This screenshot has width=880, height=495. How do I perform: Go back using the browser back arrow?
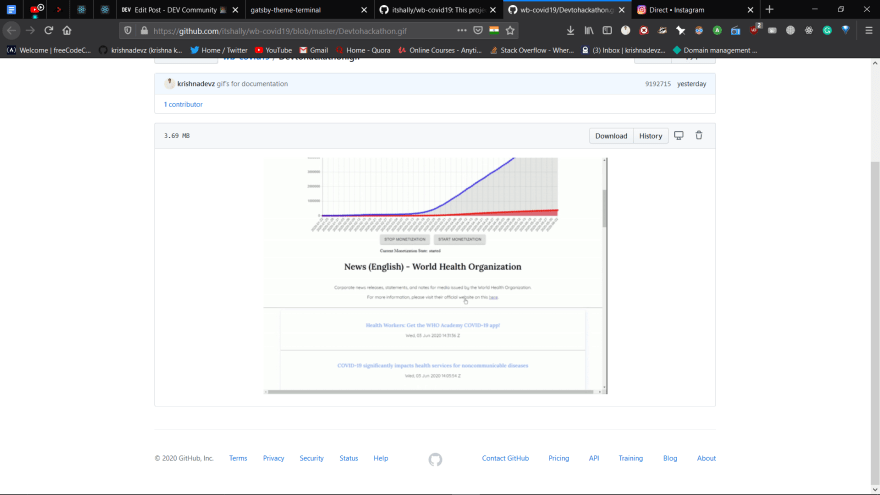tap(12, 30)
